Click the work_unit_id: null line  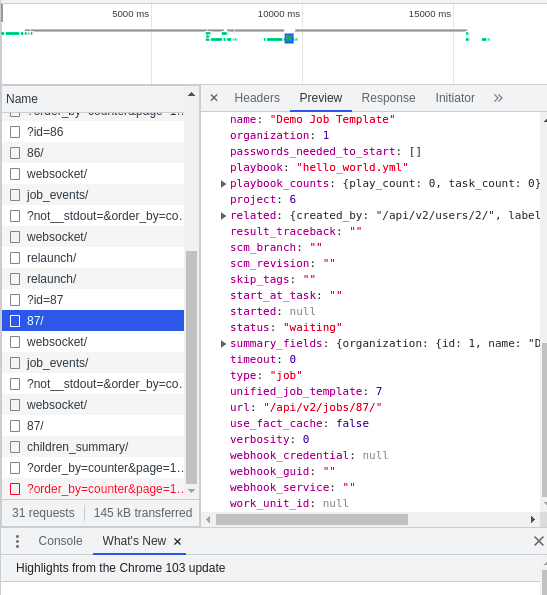click(x=289, y=504)
